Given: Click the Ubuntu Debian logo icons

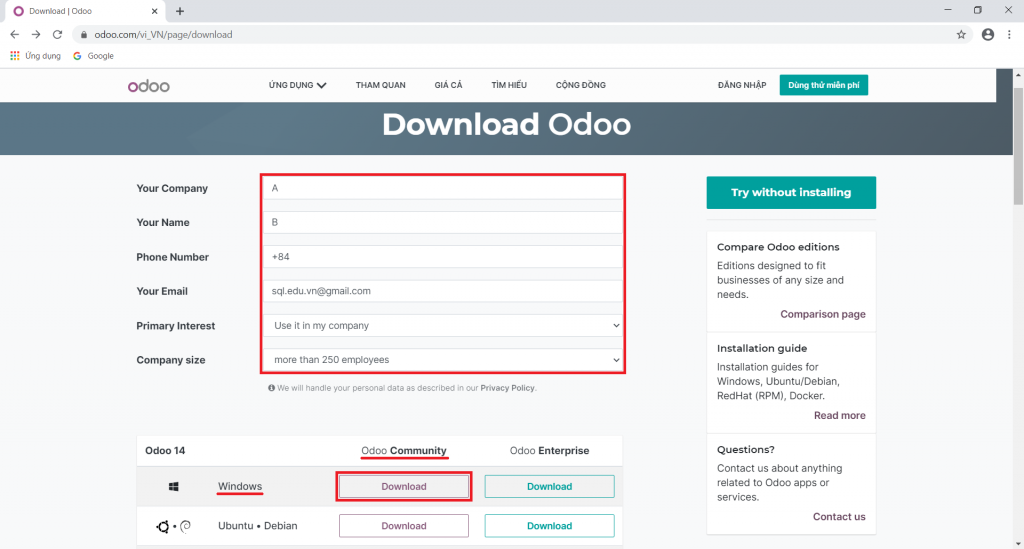Looking at the screenshot, I should point(173,526).
